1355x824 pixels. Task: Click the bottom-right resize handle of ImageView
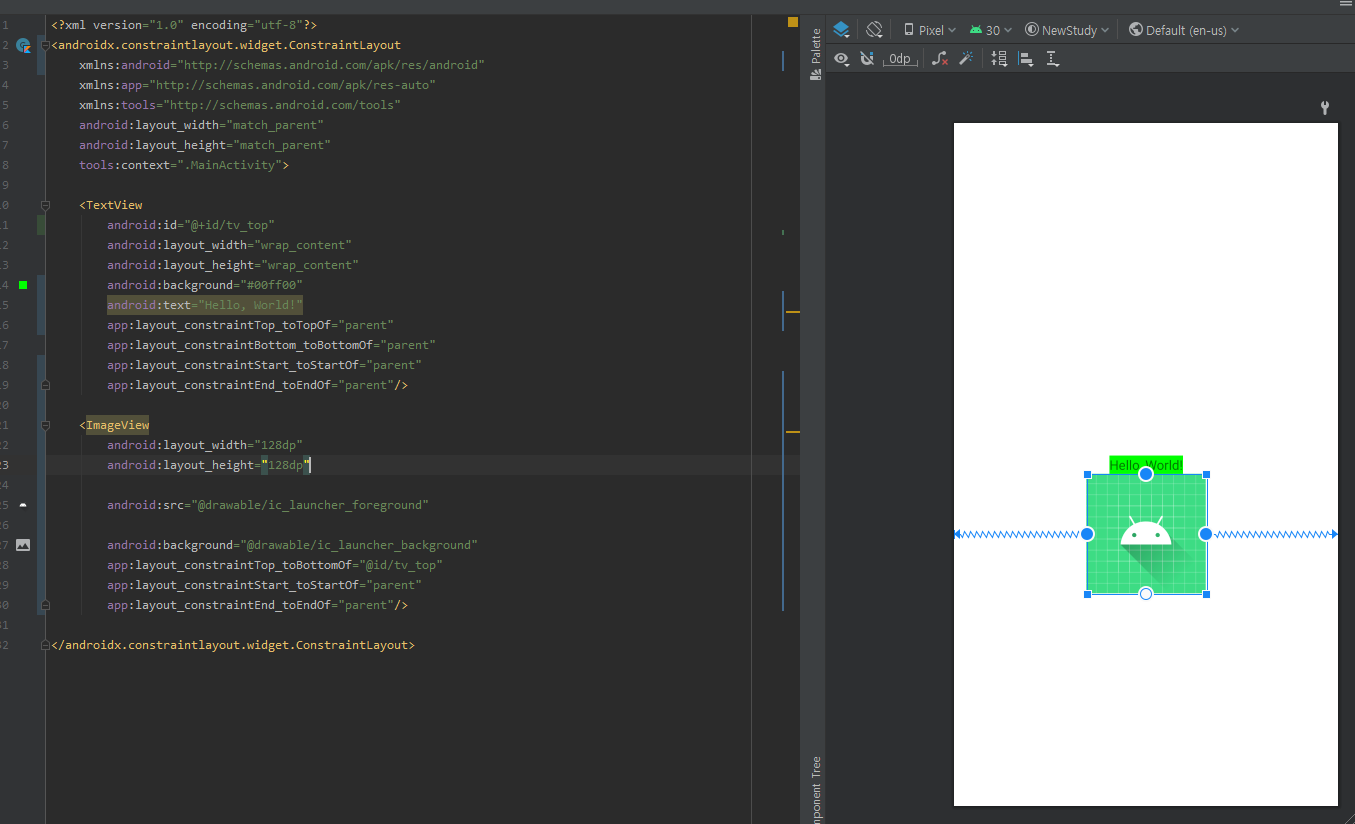point(1206,594)
